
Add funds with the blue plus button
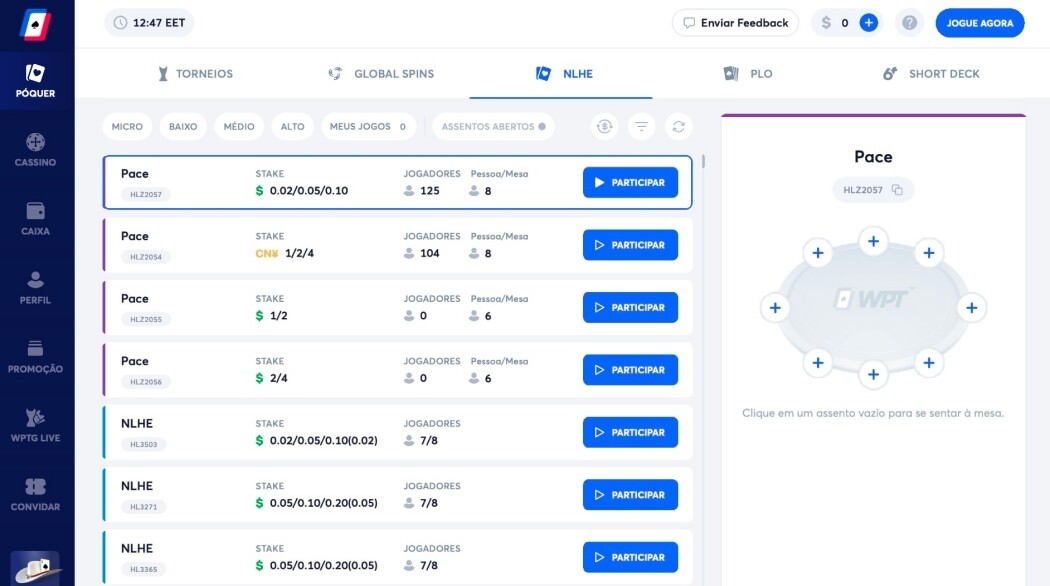tap(869, 23)
